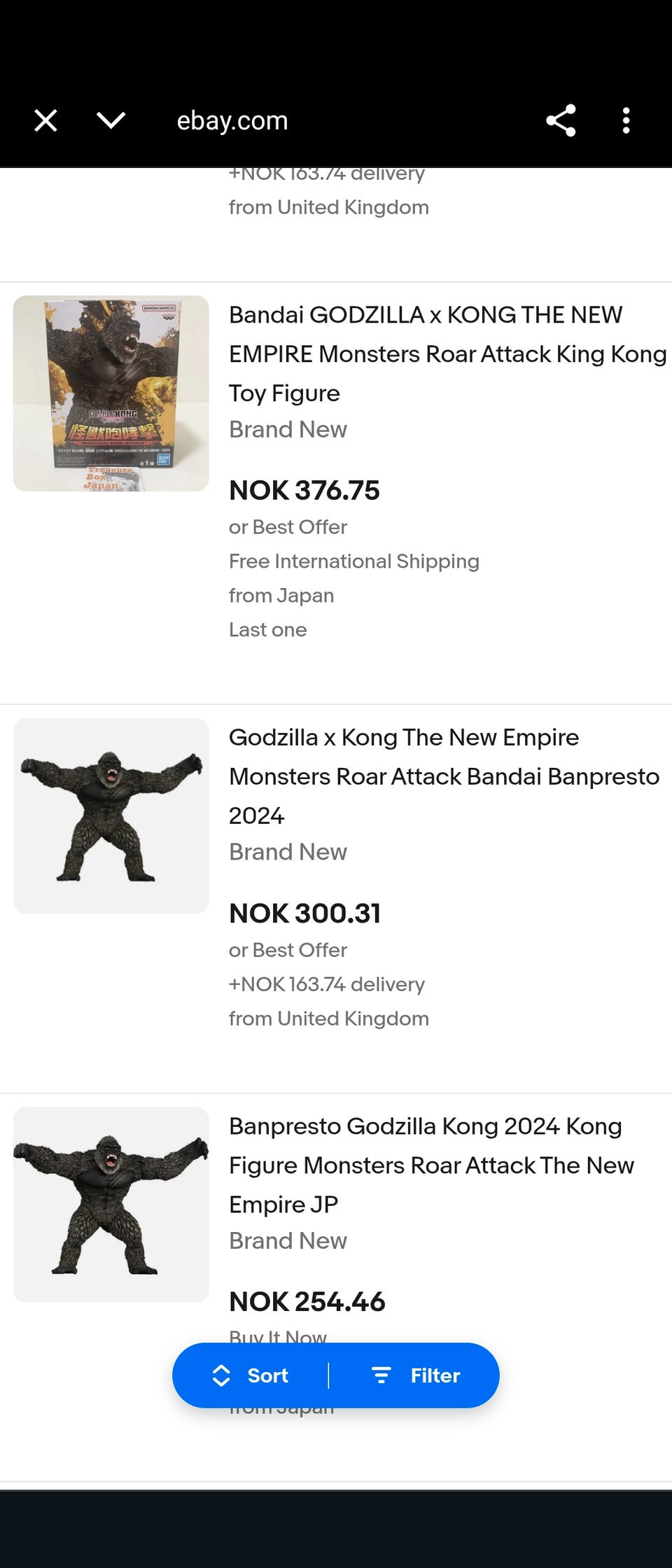
Task: Tap the share icon
Action: (x=561, y=120)
